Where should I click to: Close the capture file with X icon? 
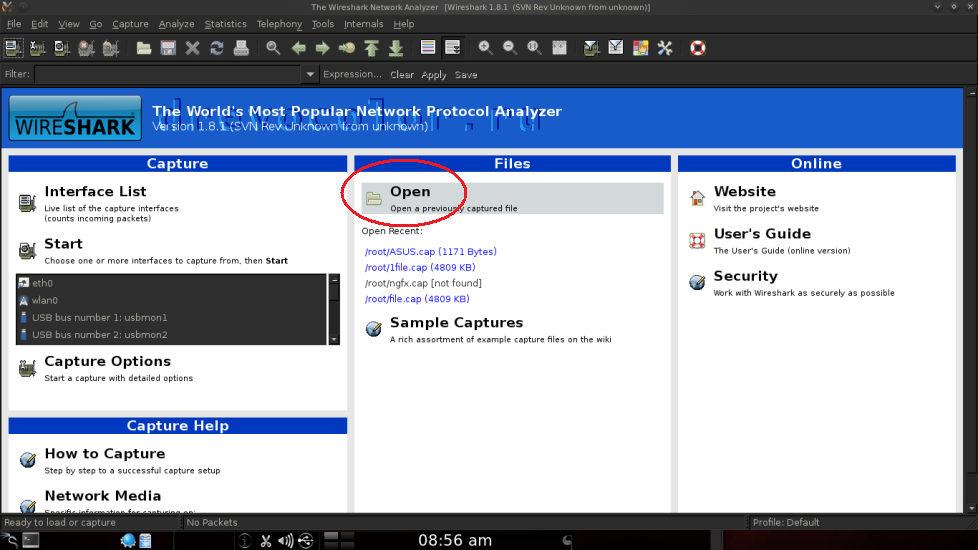[x=192, y=48]
